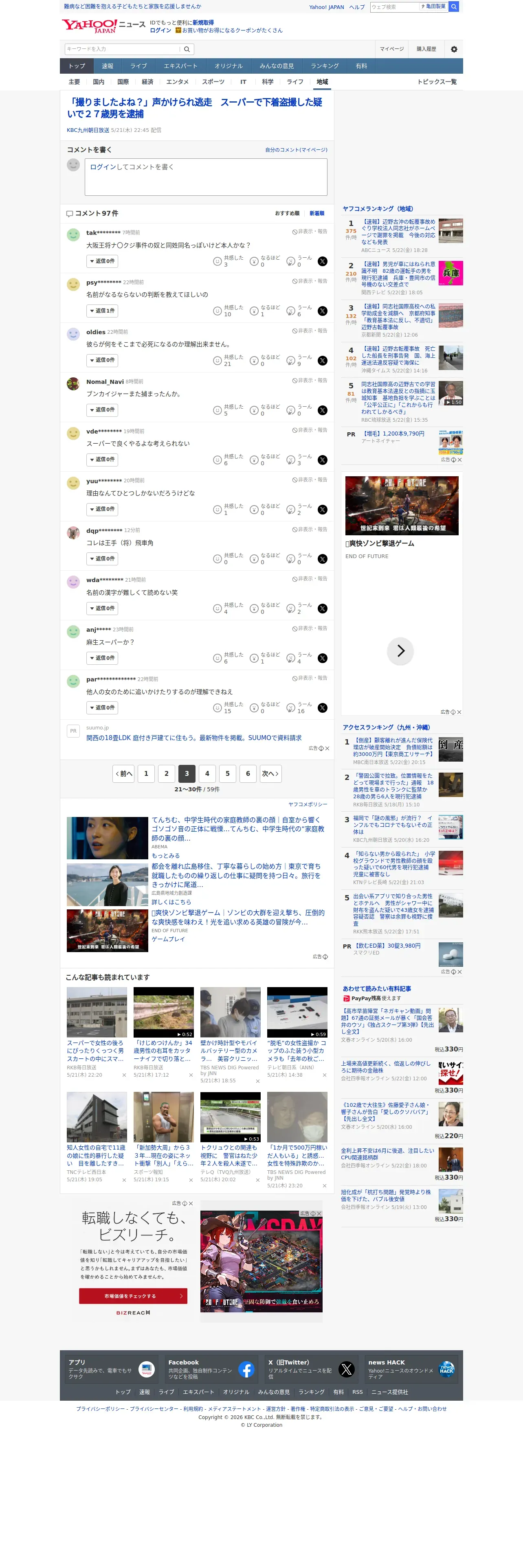
Task: Share oldies comment on X
Action: 323,360
